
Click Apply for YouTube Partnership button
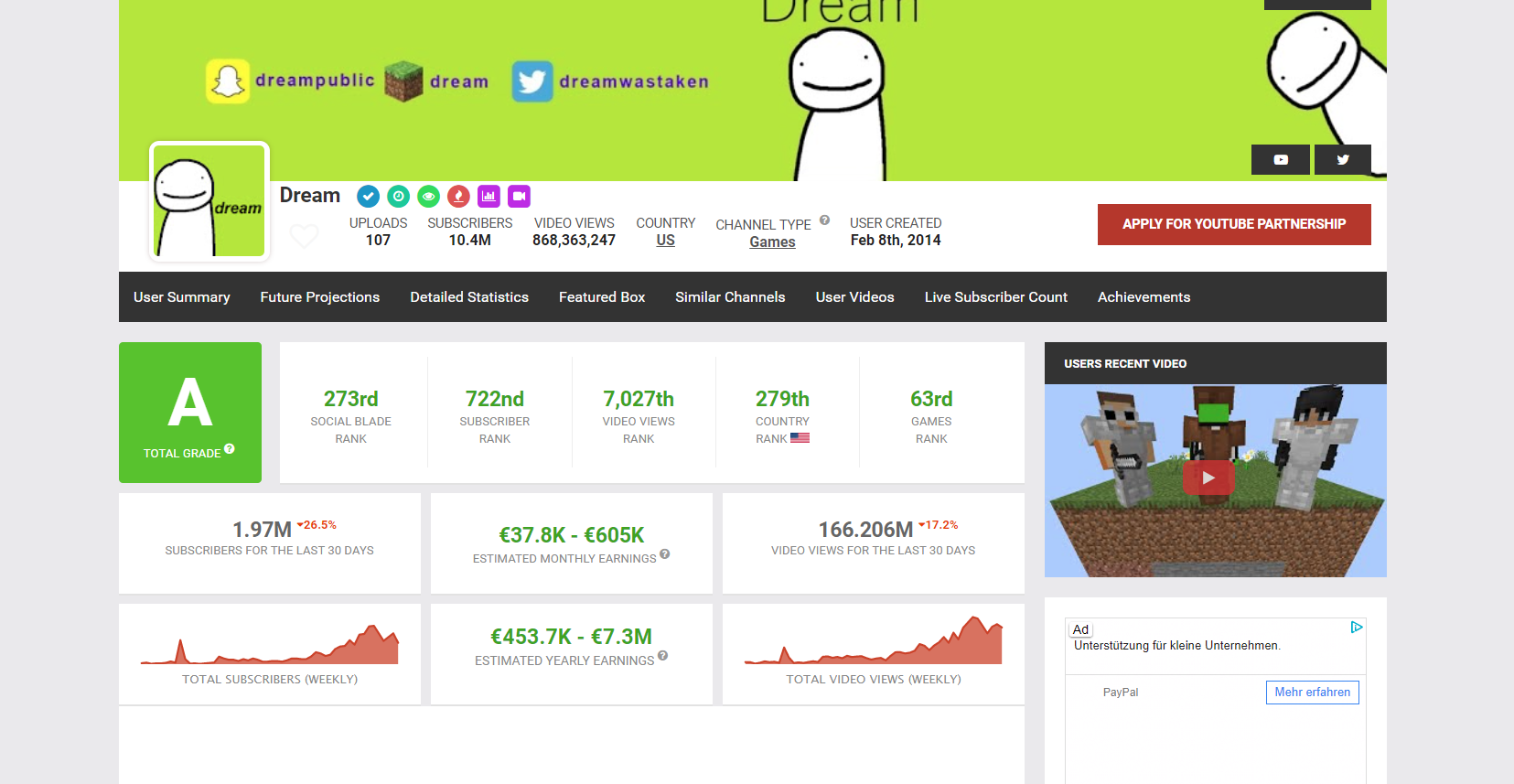pyautogui.click(x=1234, y=224)
